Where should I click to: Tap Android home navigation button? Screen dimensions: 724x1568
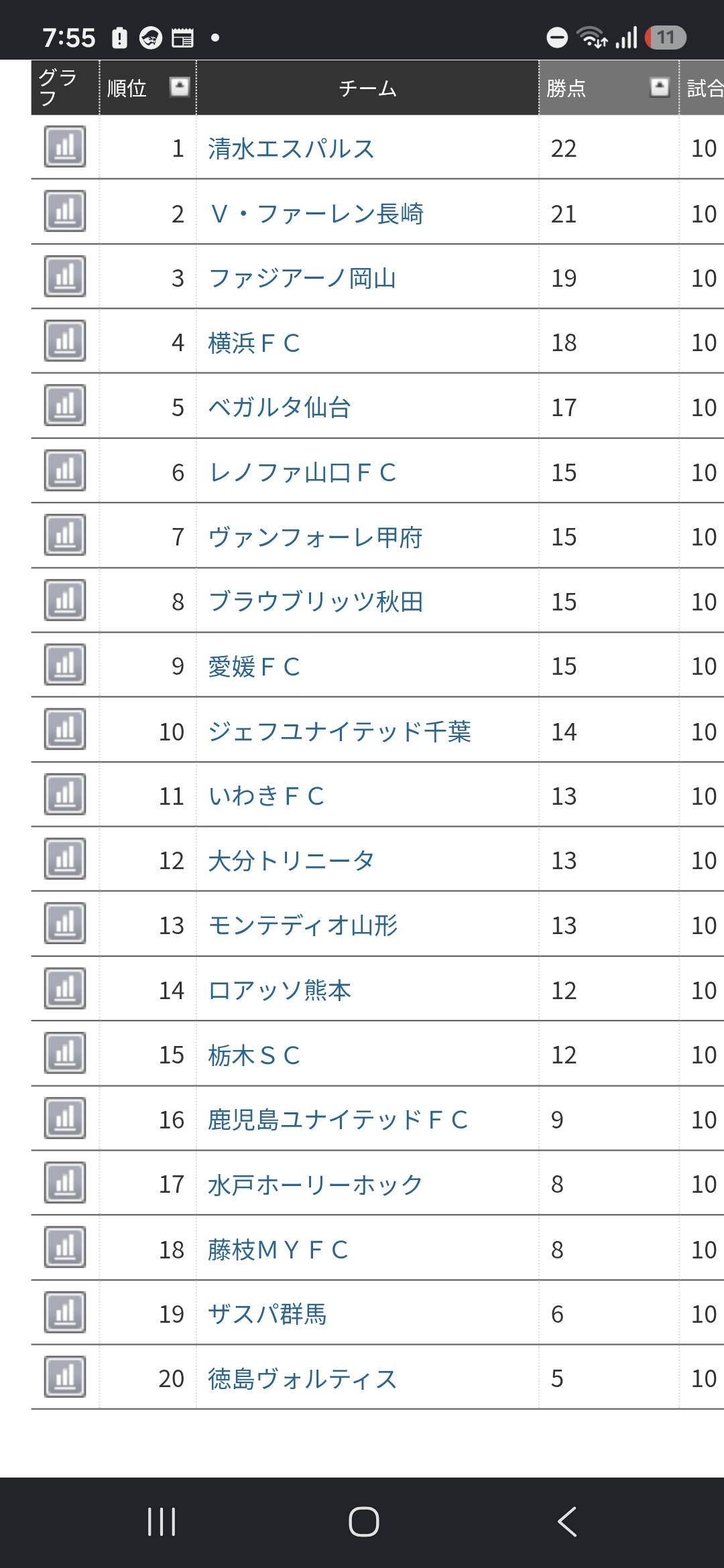coord(364,1521)
